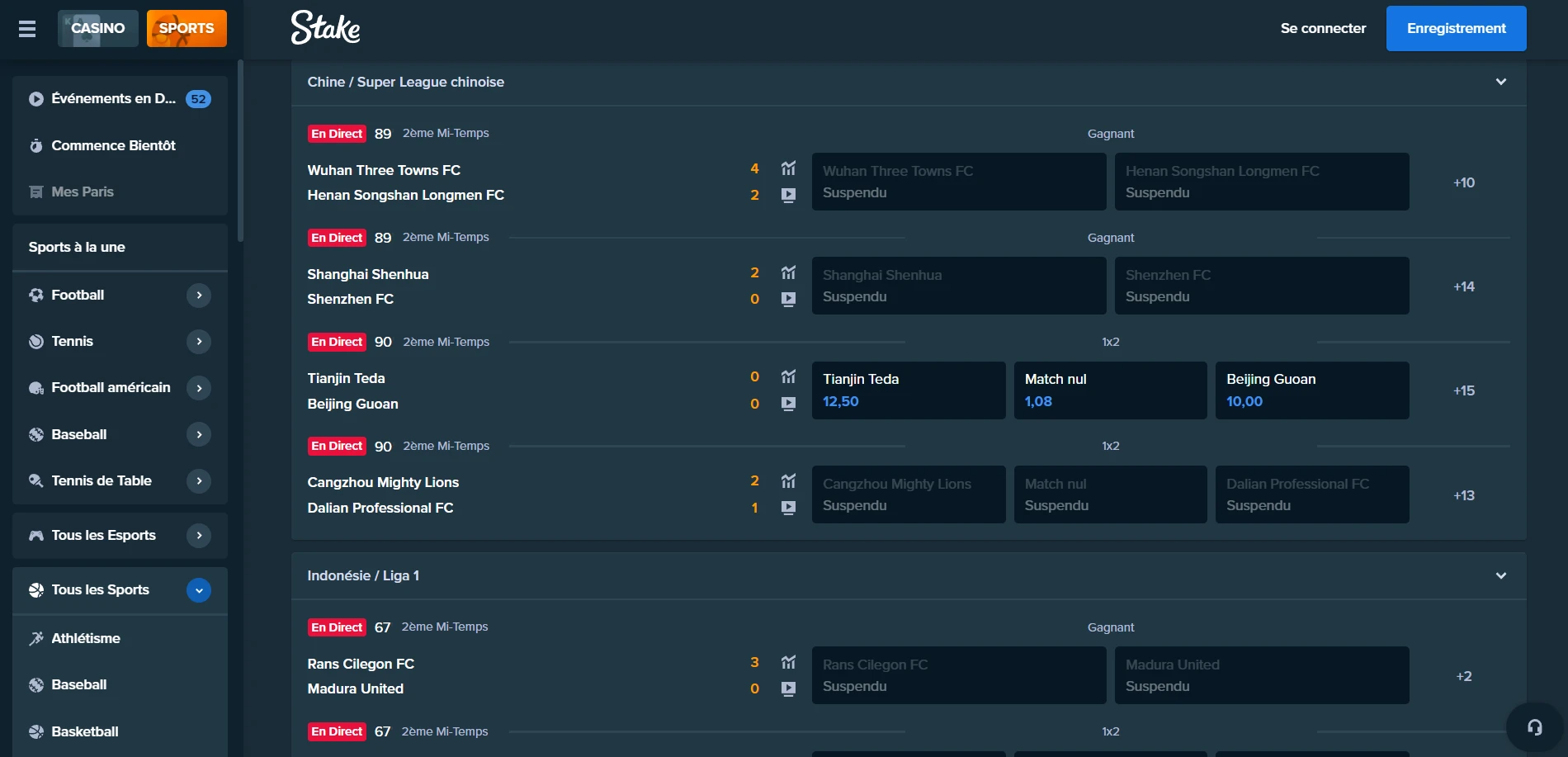Click the Tennis ball icon in sidebar
The width and height of the screenshot is (1568, 757).
(36, 341)
